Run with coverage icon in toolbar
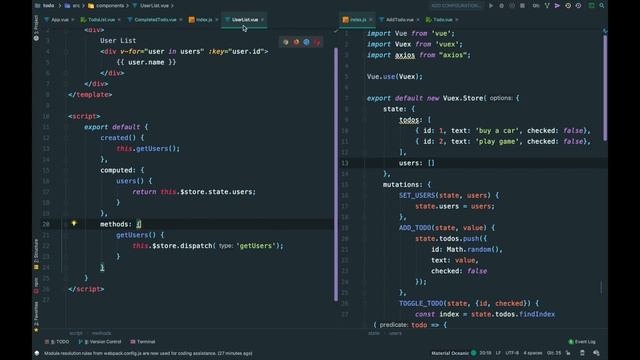640x360 pixels. [x=512, y=6]
